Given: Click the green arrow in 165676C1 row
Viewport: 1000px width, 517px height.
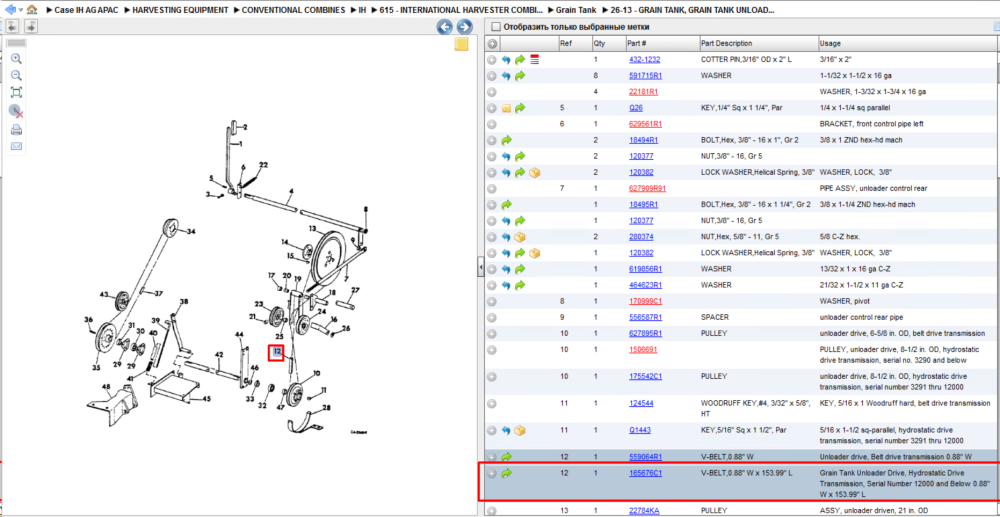Looking at the screenshot, I should [506, 473].
